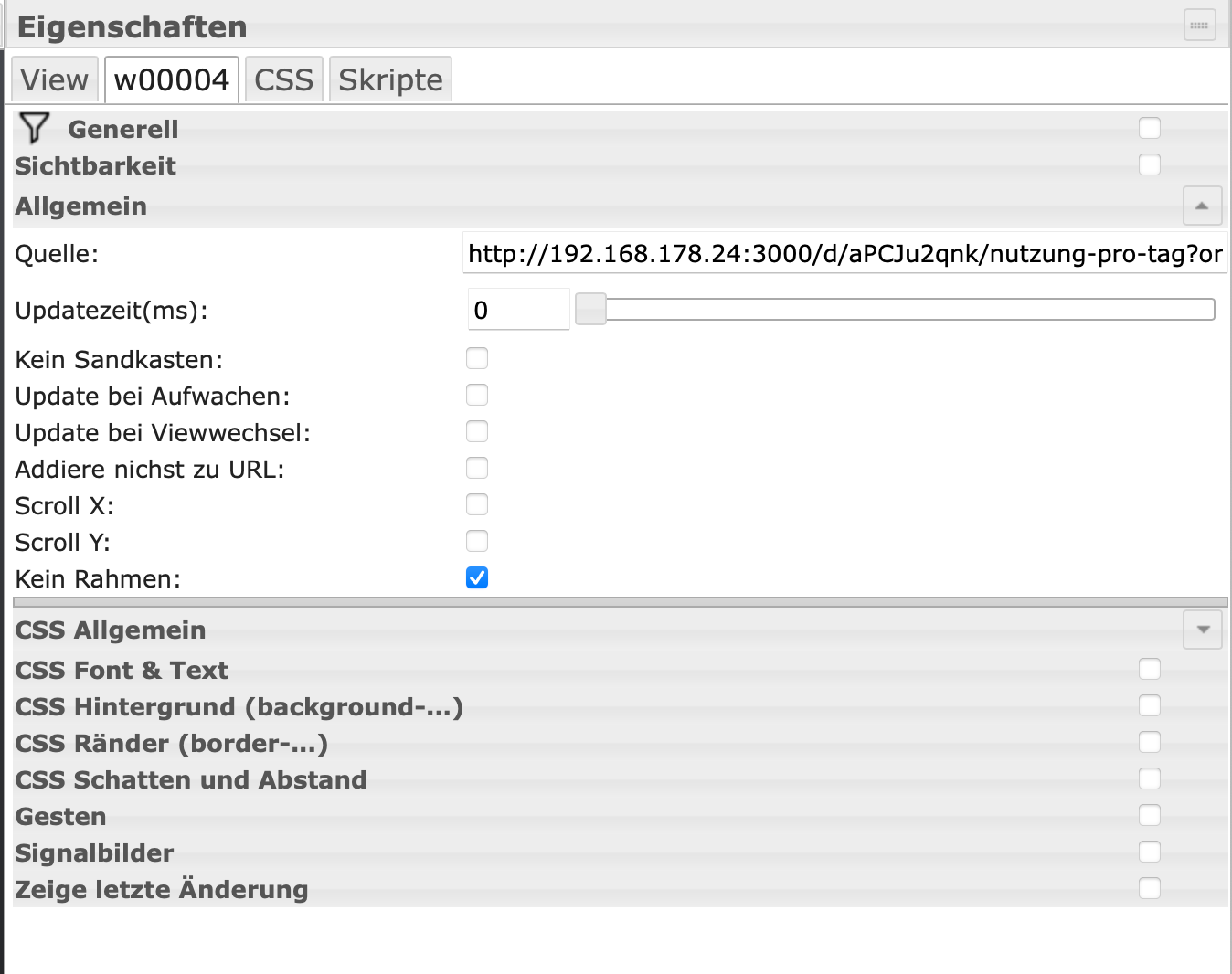
Task: Toggle the Generell section checkbox
Action: 1150,128
